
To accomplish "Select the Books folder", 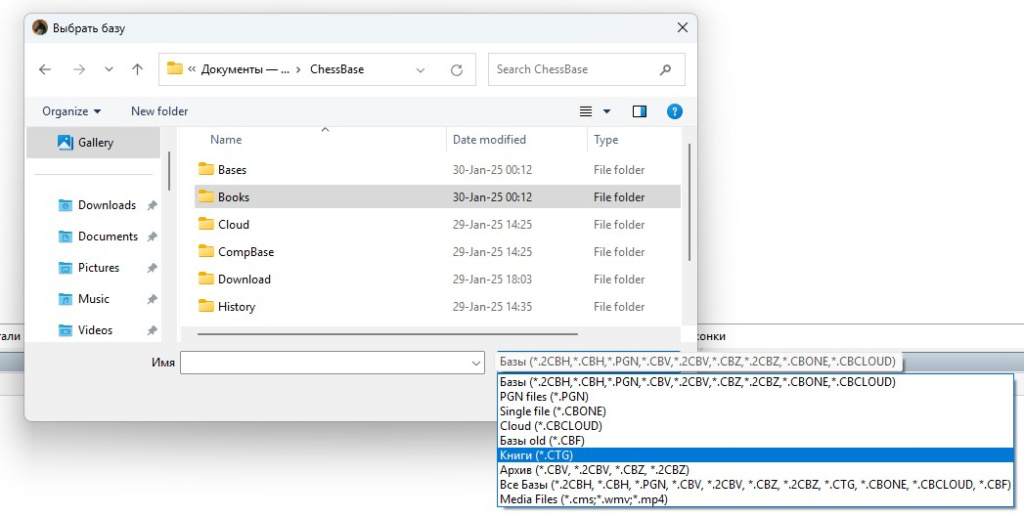I will (438, 197).
